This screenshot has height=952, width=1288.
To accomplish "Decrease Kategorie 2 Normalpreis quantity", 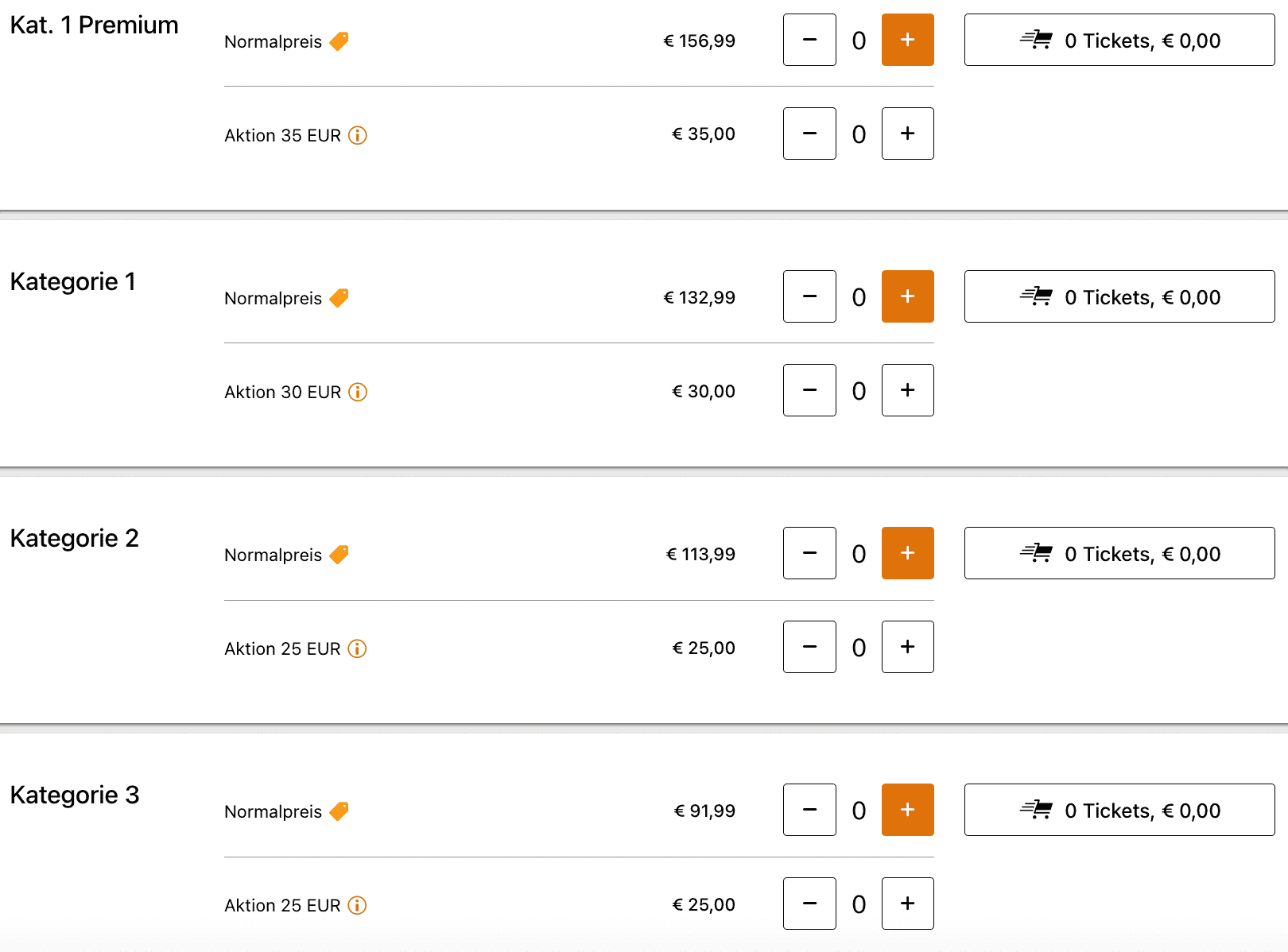I will (x=809, y=553).
